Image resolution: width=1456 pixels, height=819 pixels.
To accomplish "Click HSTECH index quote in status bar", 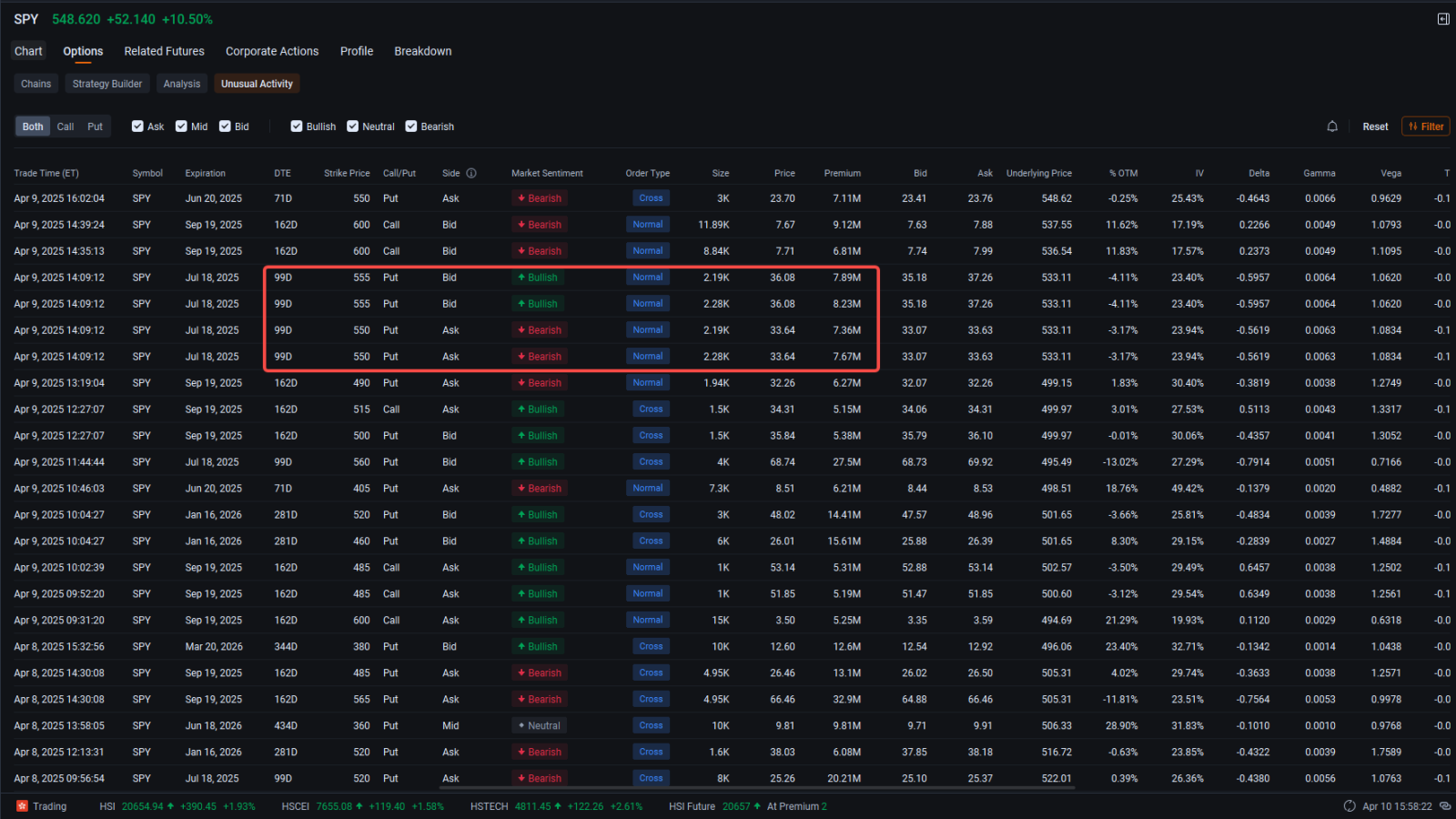I will [556, 806].
